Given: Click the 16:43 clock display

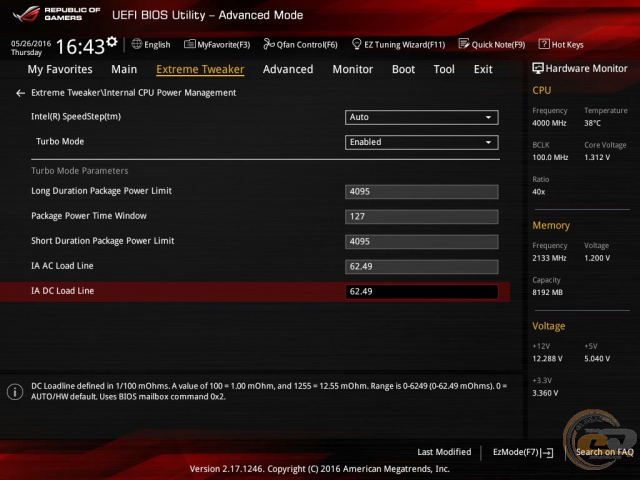Looking at the screenshot, I should pyautogui.click(x=80, y=47).
